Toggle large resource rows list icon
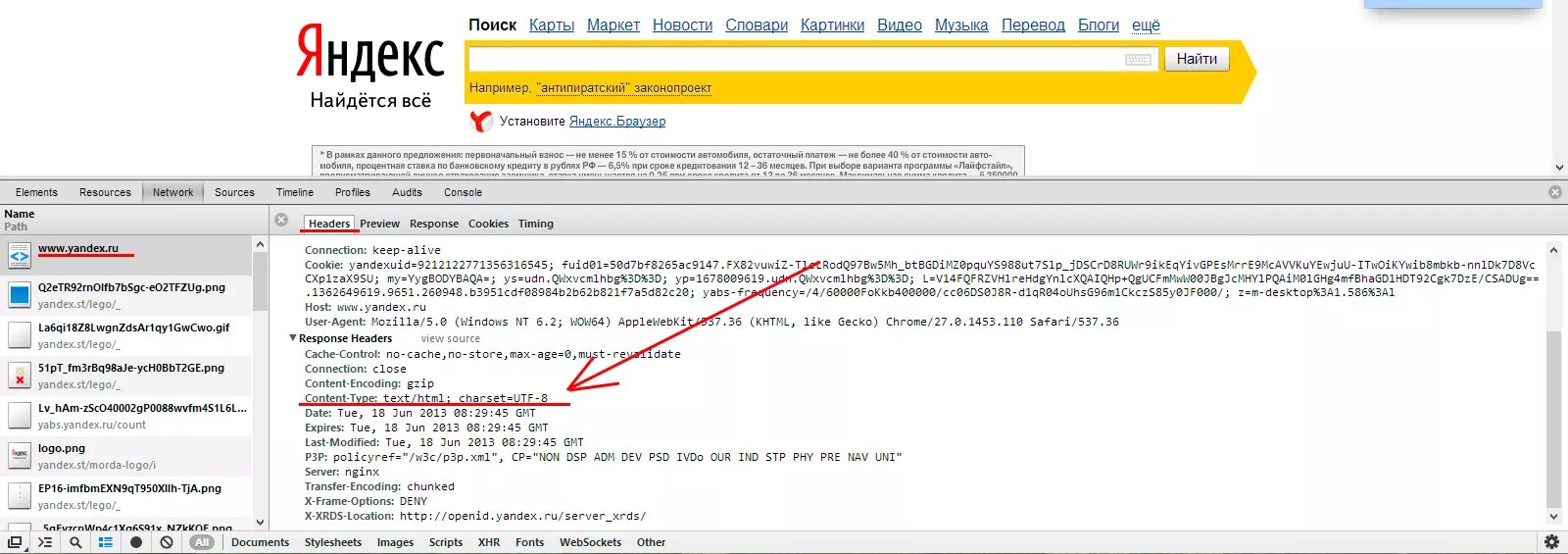This screenshot has height=554, width=1568. pyautogui.click(x=106, y=542)
